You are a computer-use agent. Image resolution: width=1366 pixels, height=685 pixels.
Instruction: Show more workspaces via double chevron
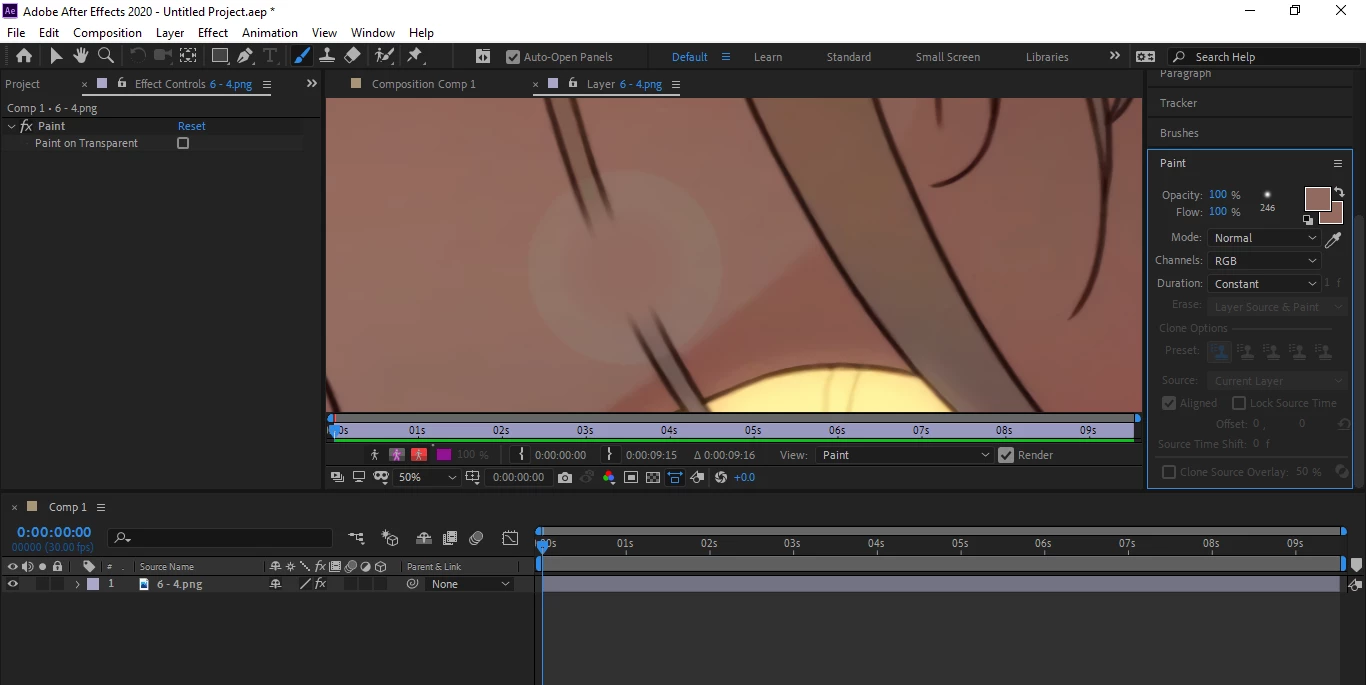point(1114,56)
